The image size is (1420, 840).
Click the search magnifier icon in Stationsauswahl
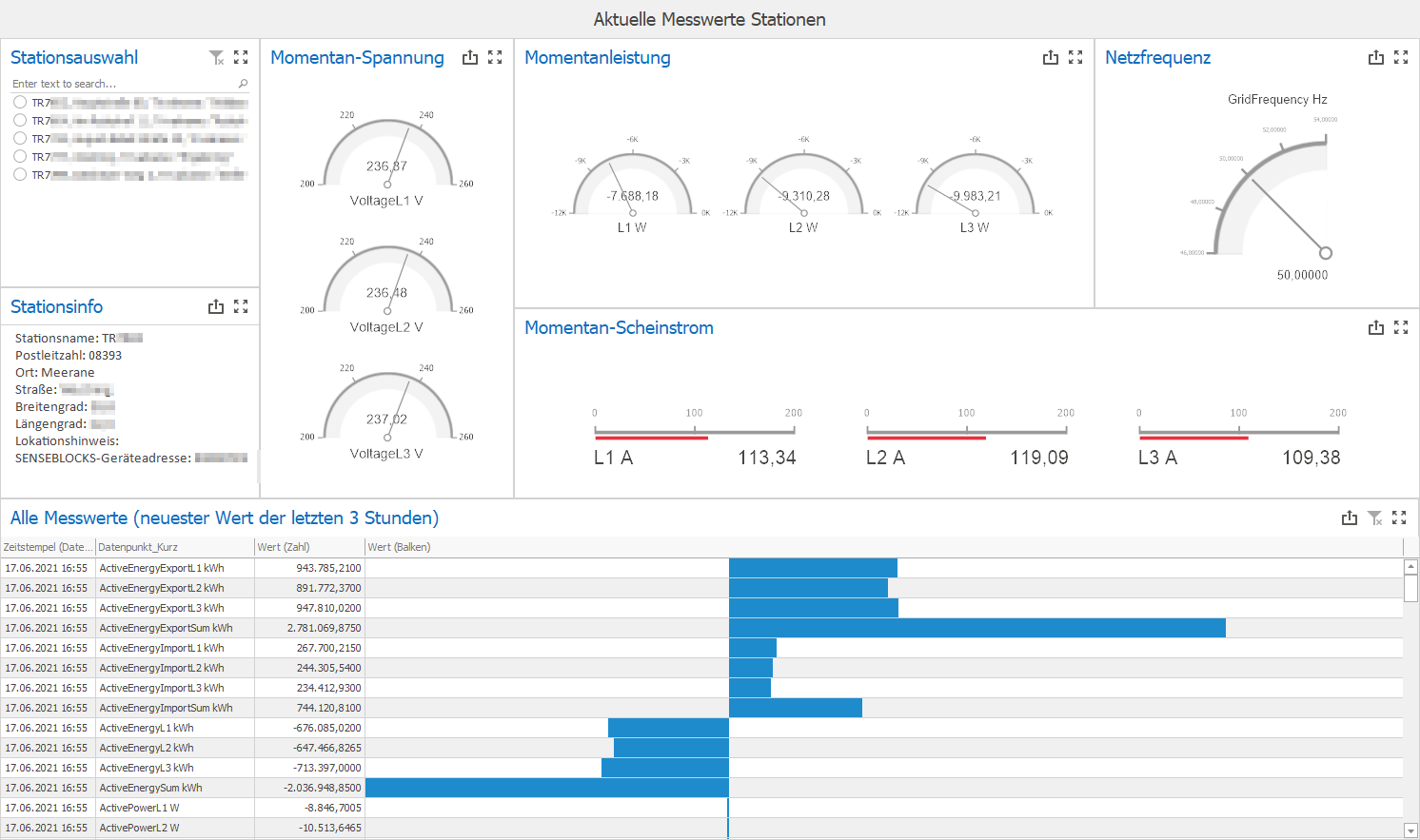(244, 84)
